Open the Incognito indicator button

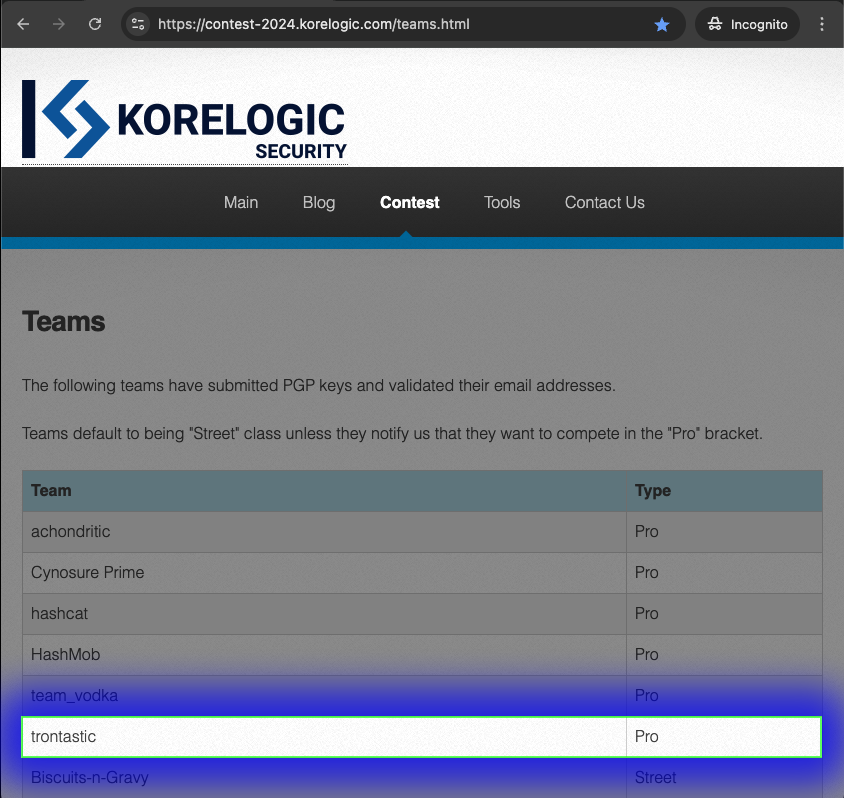click(747, 24)
